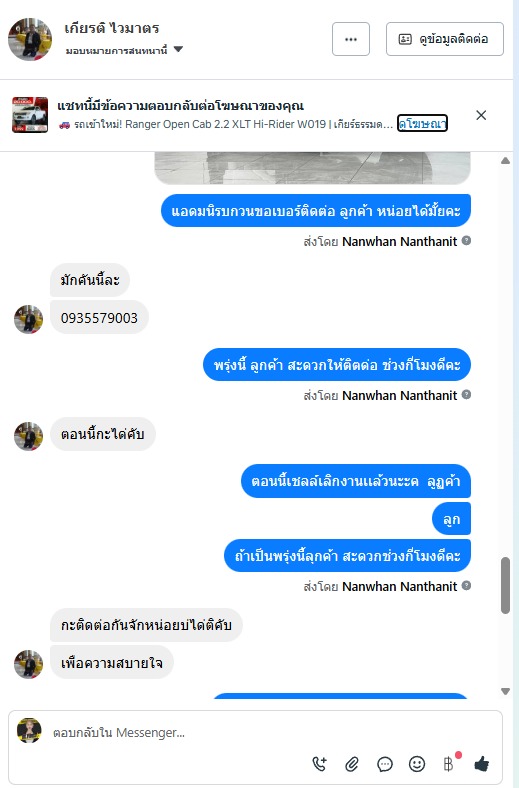Screen dimensions: 519x788
Task: Click info icon beside first Nanwhan Nanthanit
Action: (x=466, y=241)
